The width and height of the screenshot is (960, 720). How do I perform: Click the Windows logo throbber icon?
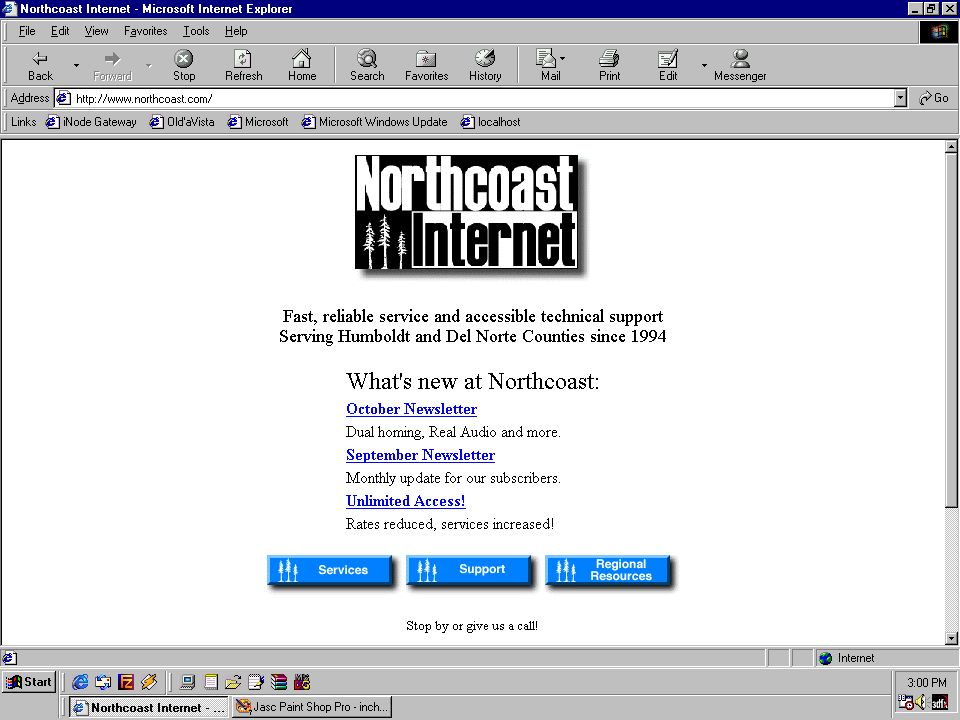[x=939, y=31]
